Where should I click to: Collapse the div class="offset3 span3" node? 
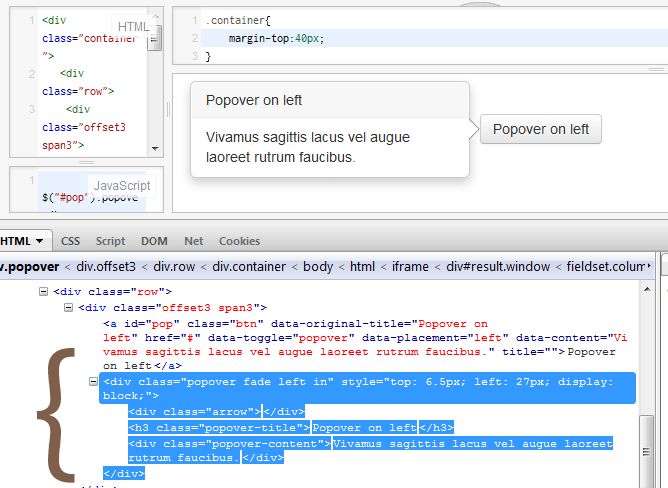tap(68, 307)
